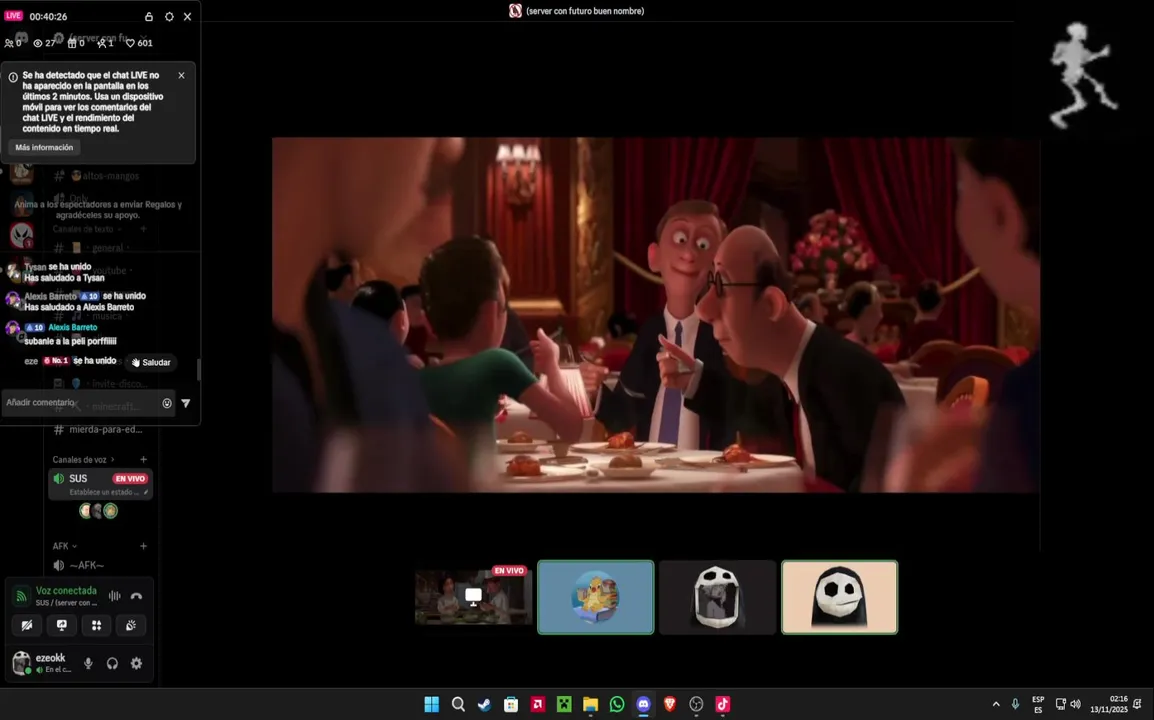The height and width of the screenshot is (720, 1154).
Task: Open AMD software from taskbar
Action: (x=537, y=705)
